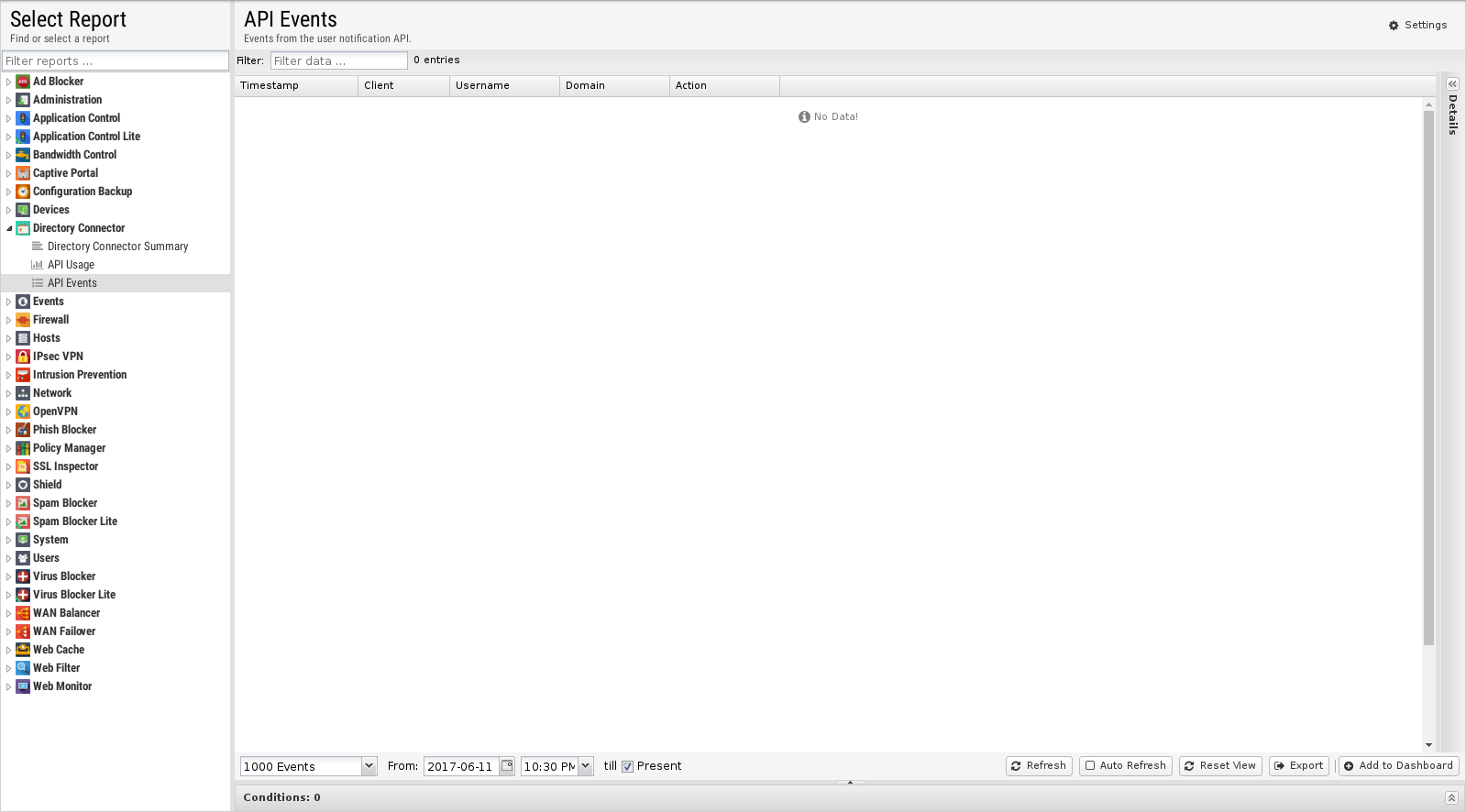Screen dimensions: 1466x812
Task: Expand the Events tree node
Action: [9, 302]
